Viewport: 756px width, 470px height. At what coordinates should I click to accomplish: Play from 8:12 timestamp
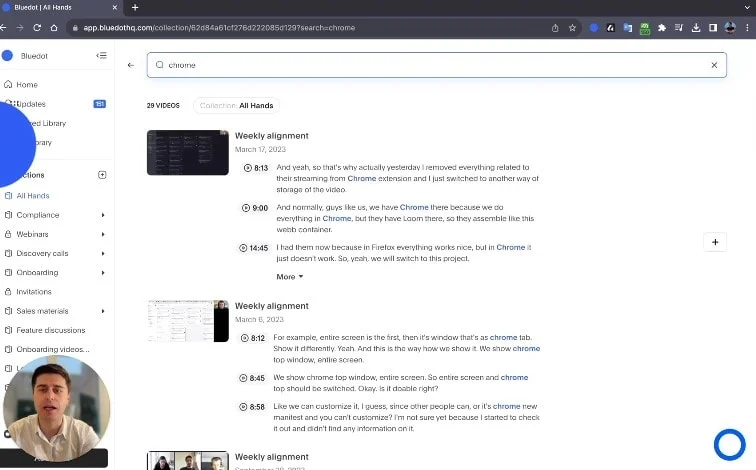pos(253,338)
